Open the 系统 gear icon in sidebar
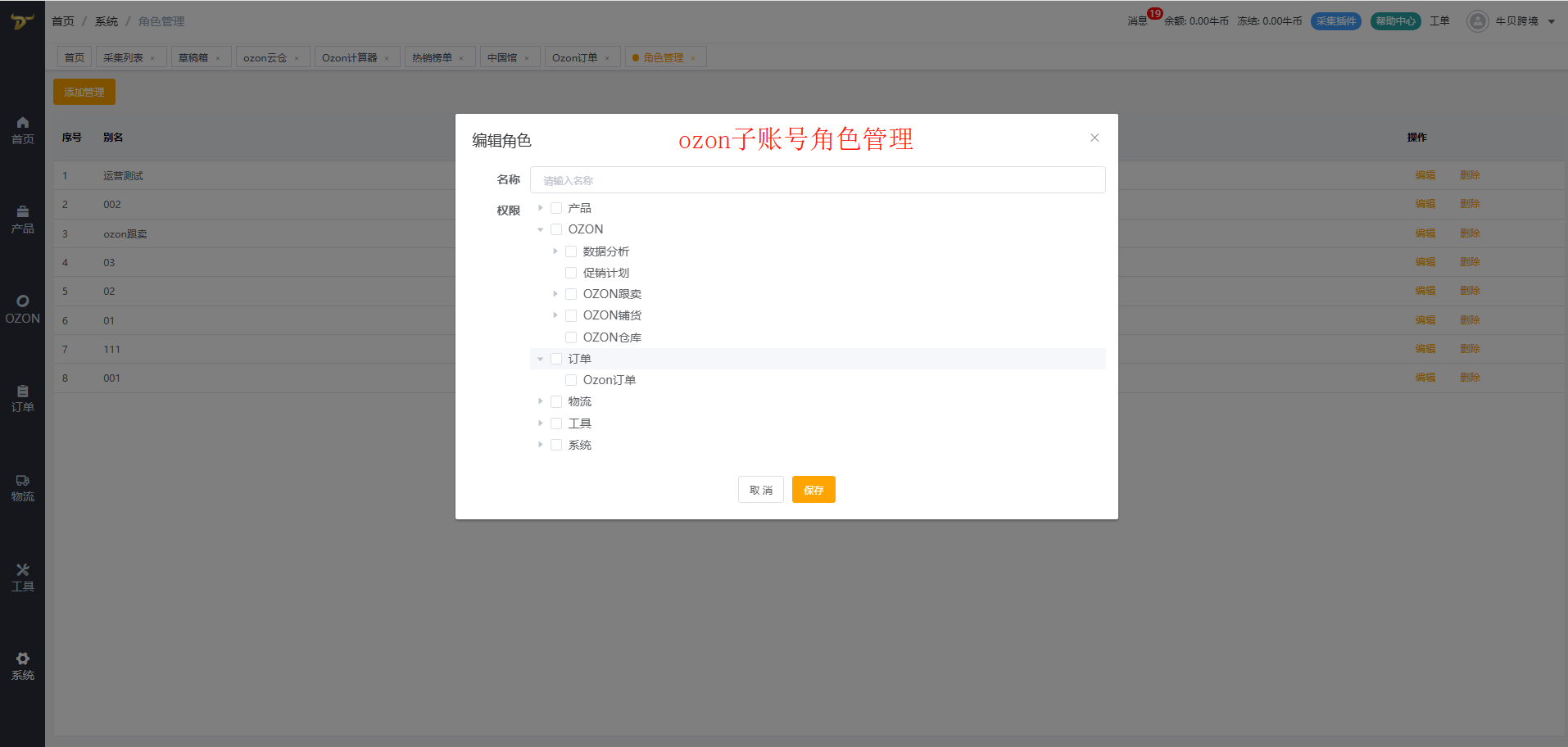Viewport: 1568px width, 747px height. 23,659
